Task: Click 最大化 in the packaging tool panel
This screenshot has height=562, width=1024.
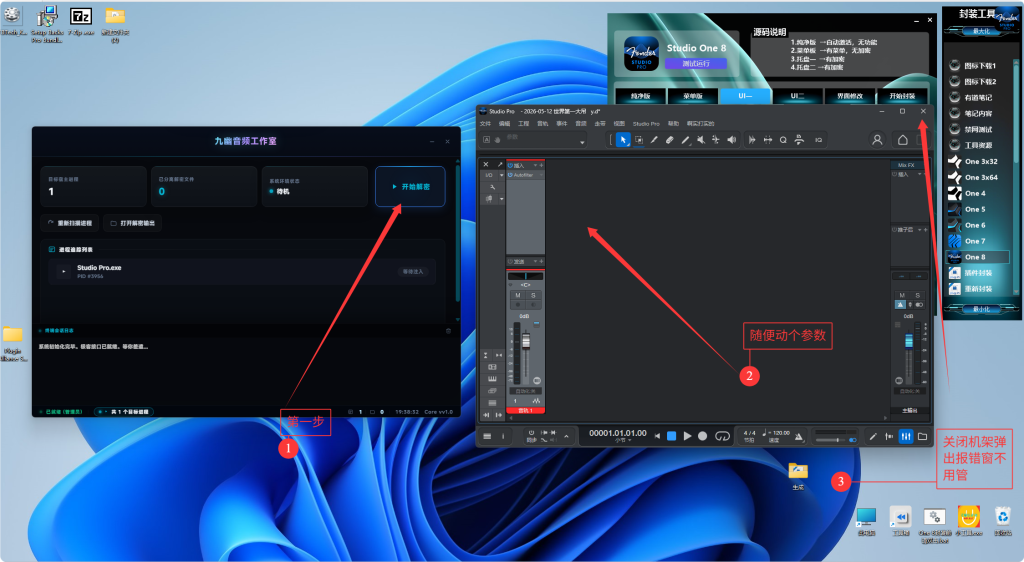Action: pos(982,31)
